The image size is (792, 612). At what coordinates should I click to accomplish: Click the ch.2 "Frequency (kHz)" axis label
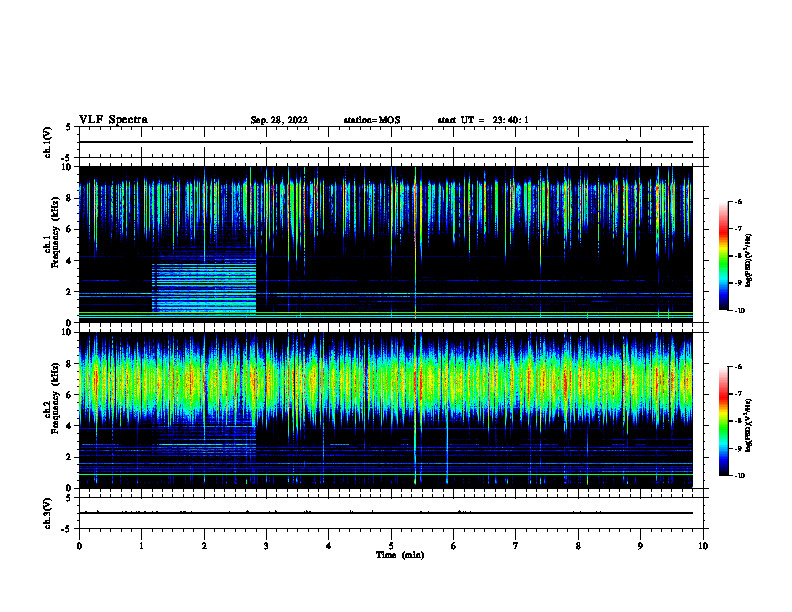tap(55, 398)
